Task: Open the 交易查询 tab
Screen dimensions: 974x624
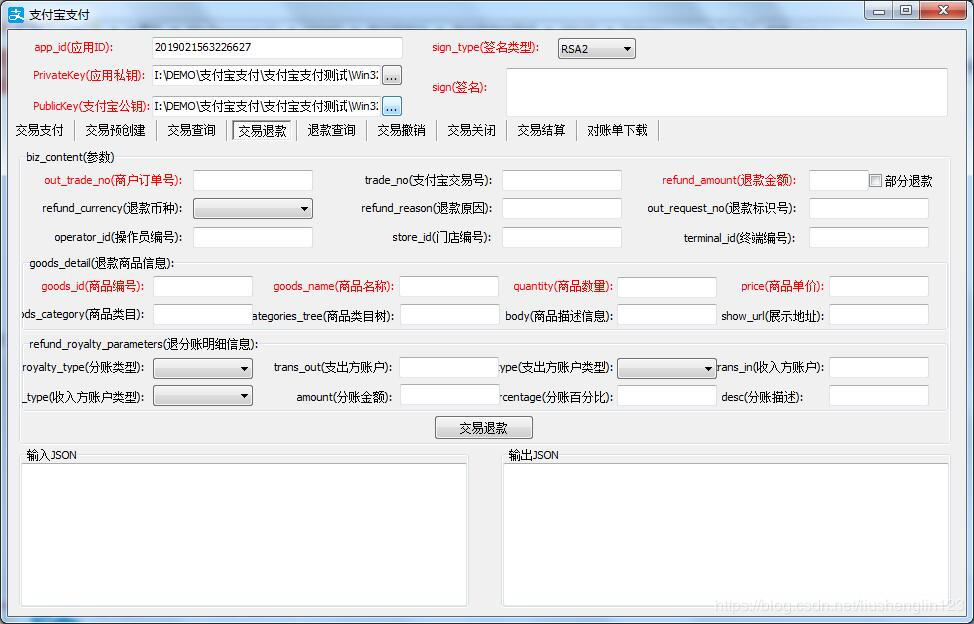Action: 191,130
